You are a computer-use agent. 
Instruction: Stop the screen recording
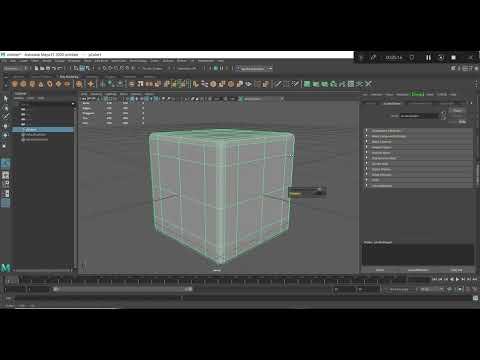coord(453,58)
